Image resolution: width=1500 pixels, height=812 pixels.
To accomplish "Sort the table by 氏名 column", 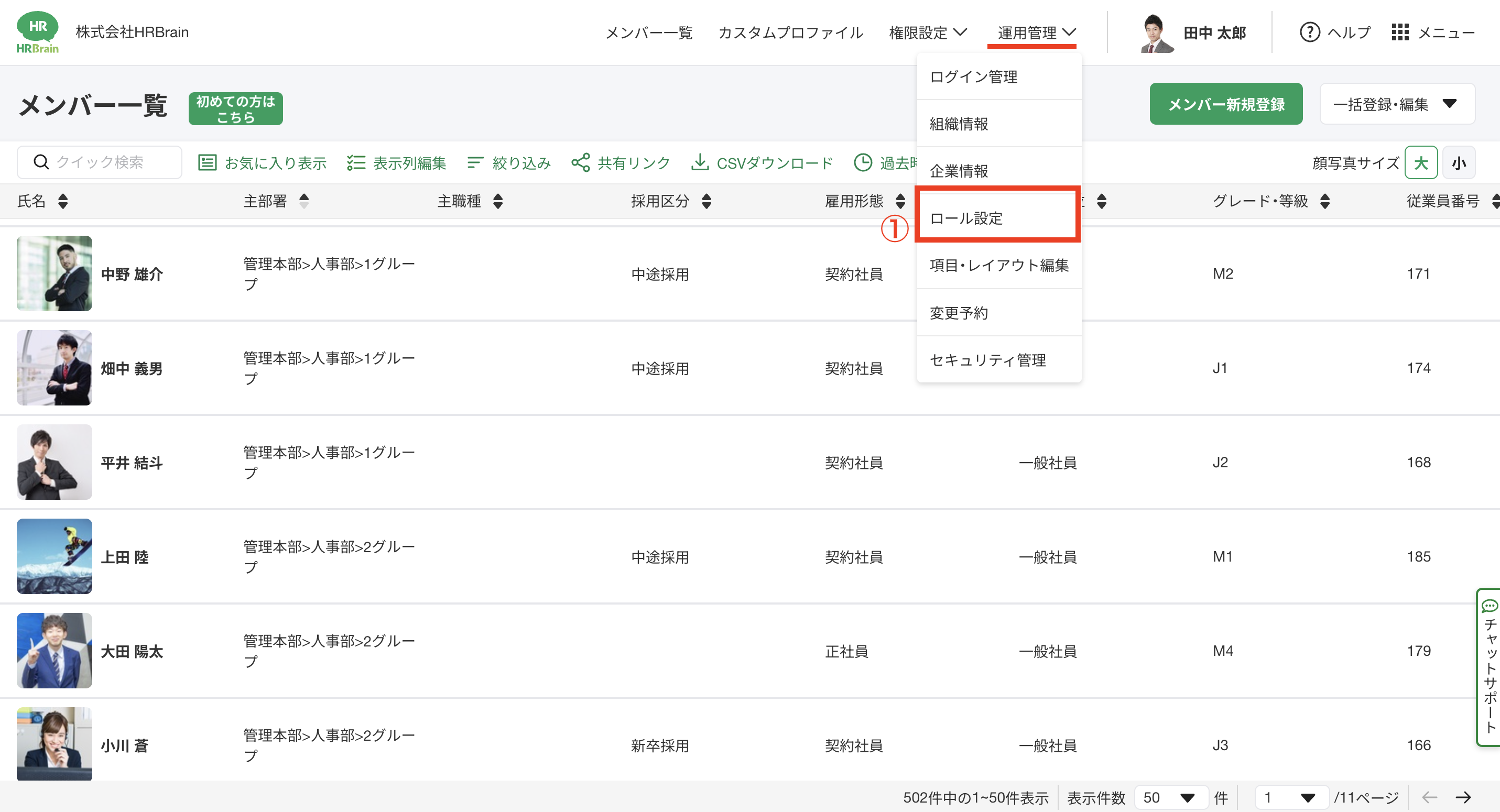I will click(x=63, y=201).
